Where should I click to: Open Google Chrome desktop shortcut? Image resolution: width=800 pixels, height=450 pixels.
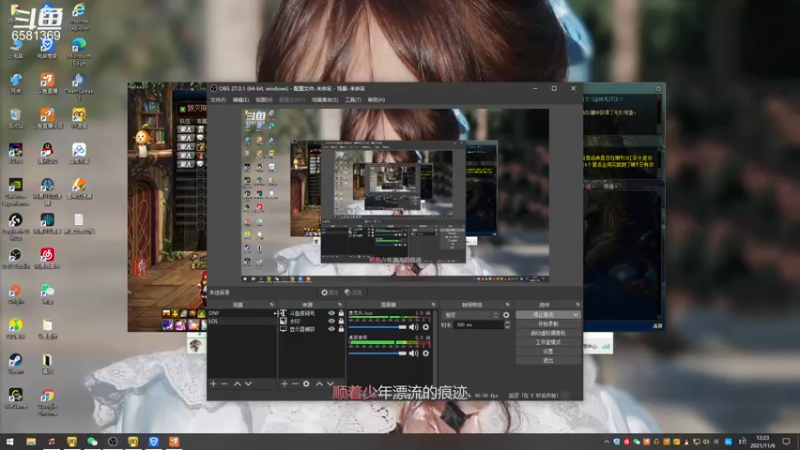tap(47, 401)
